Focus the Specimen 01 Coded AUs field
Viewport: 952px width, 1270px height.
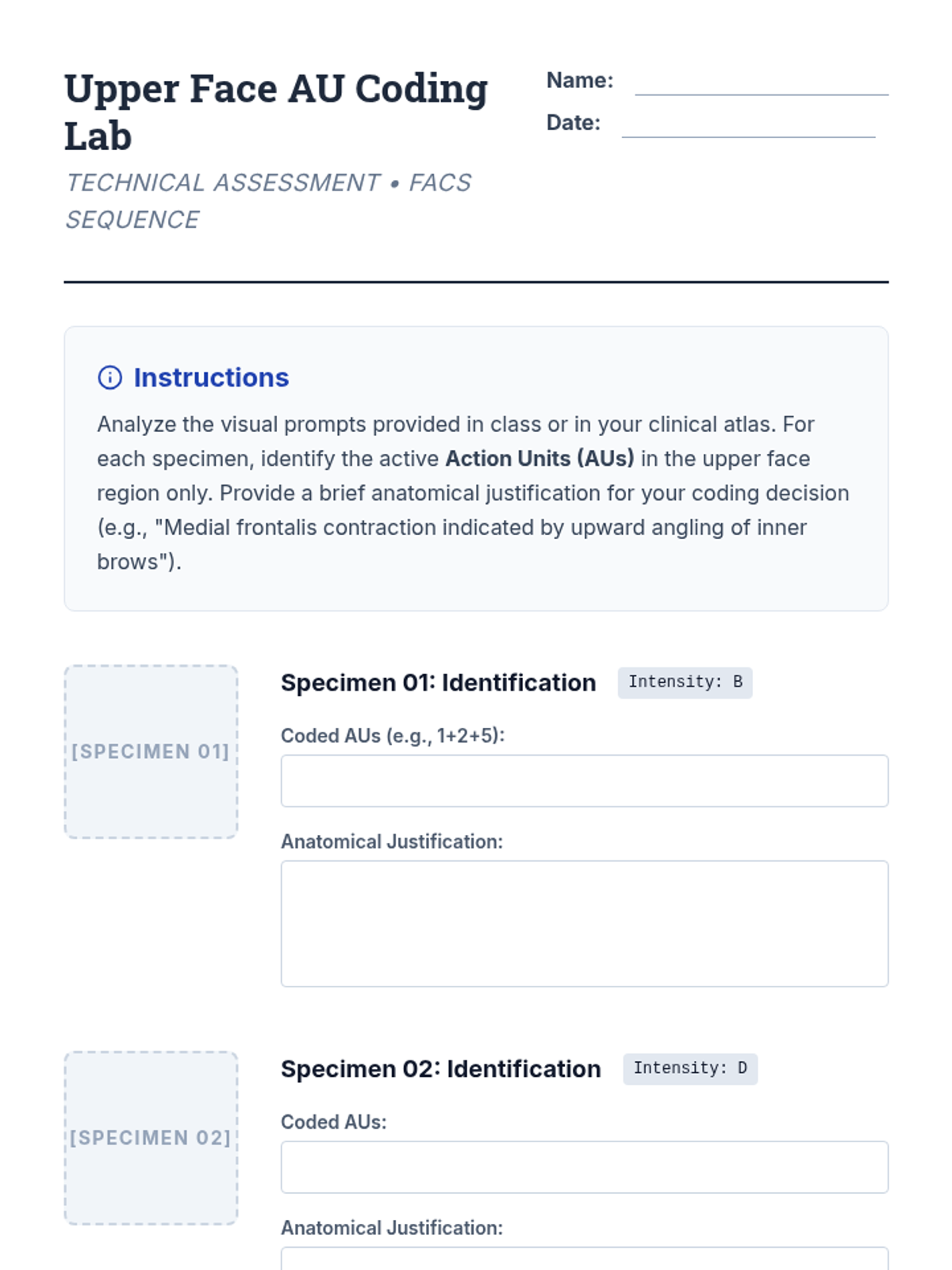tap(585, 781)
